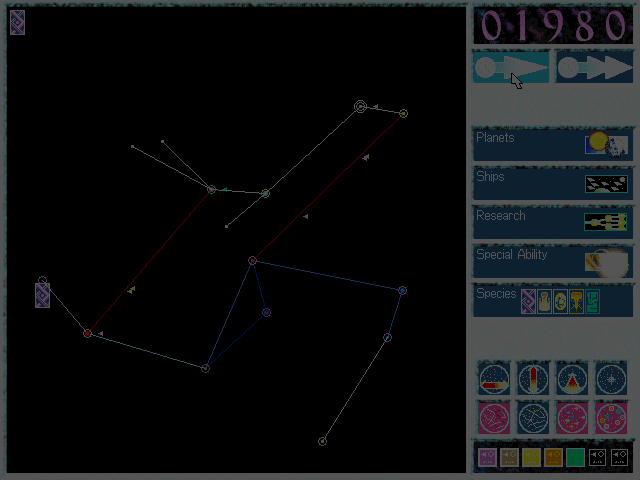Image resolution: width=640 pixels, height=480 pixels.
Task: Select the yellow oval gem species emblem
Action: [560, 302]
